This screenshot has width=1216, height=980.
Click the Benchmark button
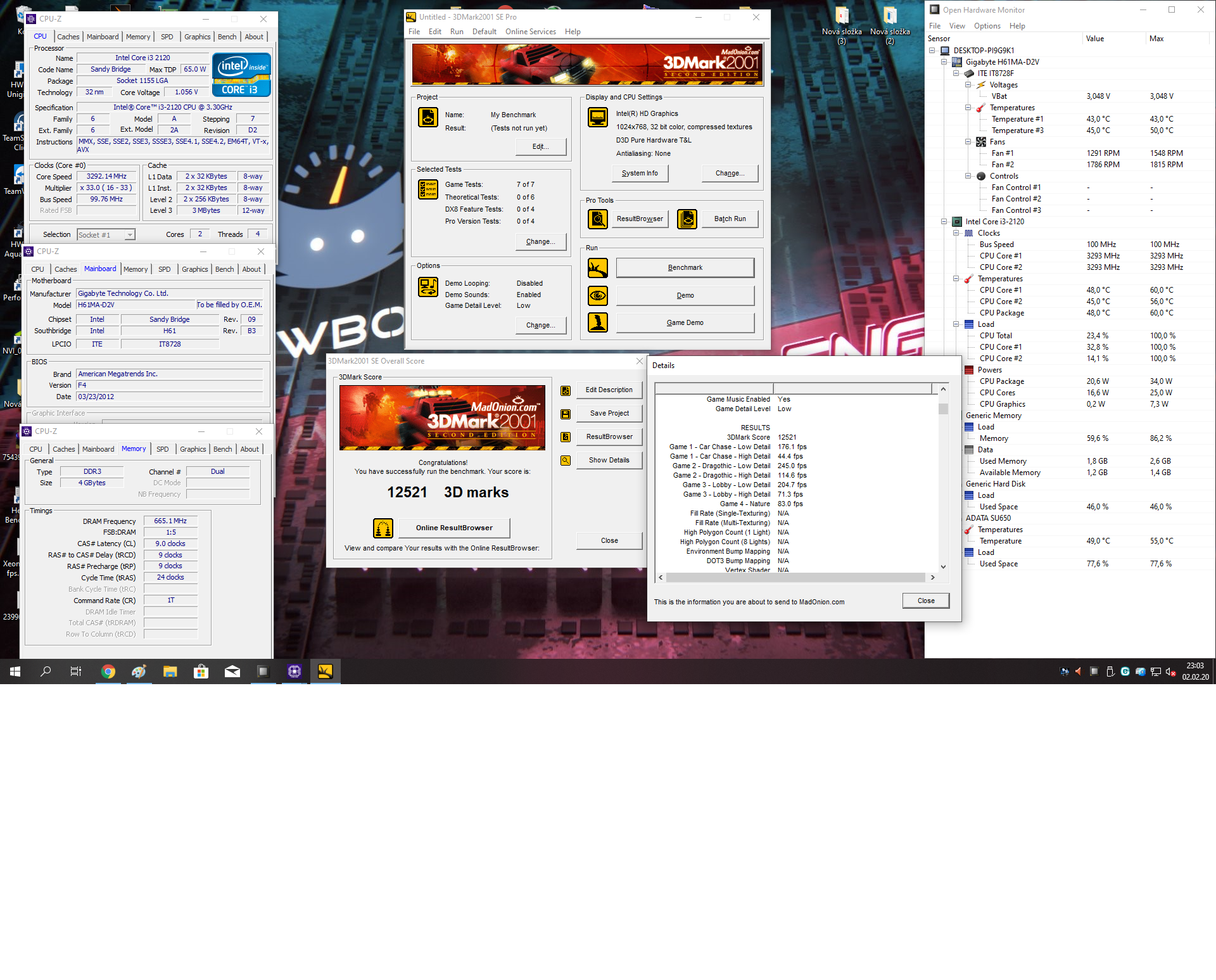click(685, 268)
